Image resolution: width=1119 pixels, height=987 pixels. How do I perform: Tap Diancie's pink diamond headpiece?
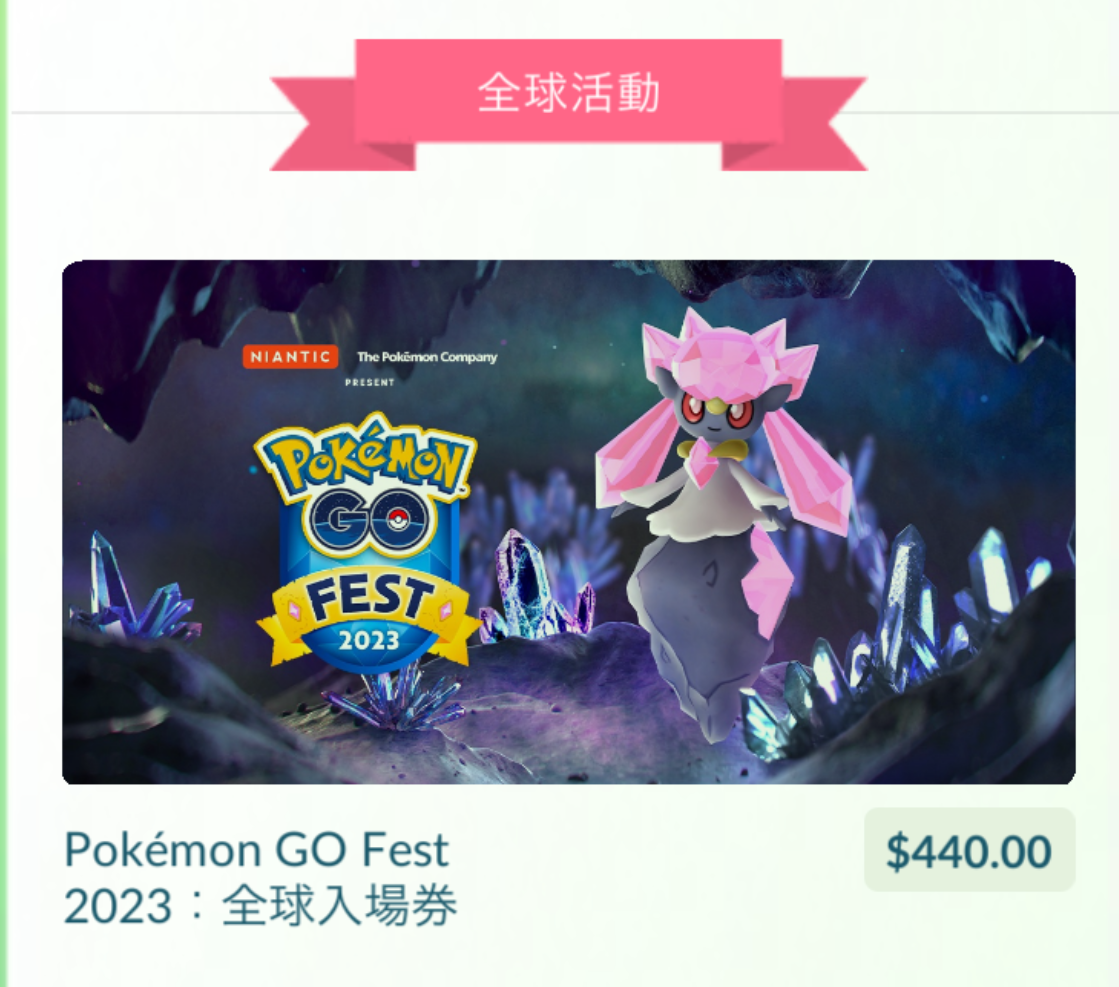729,351
